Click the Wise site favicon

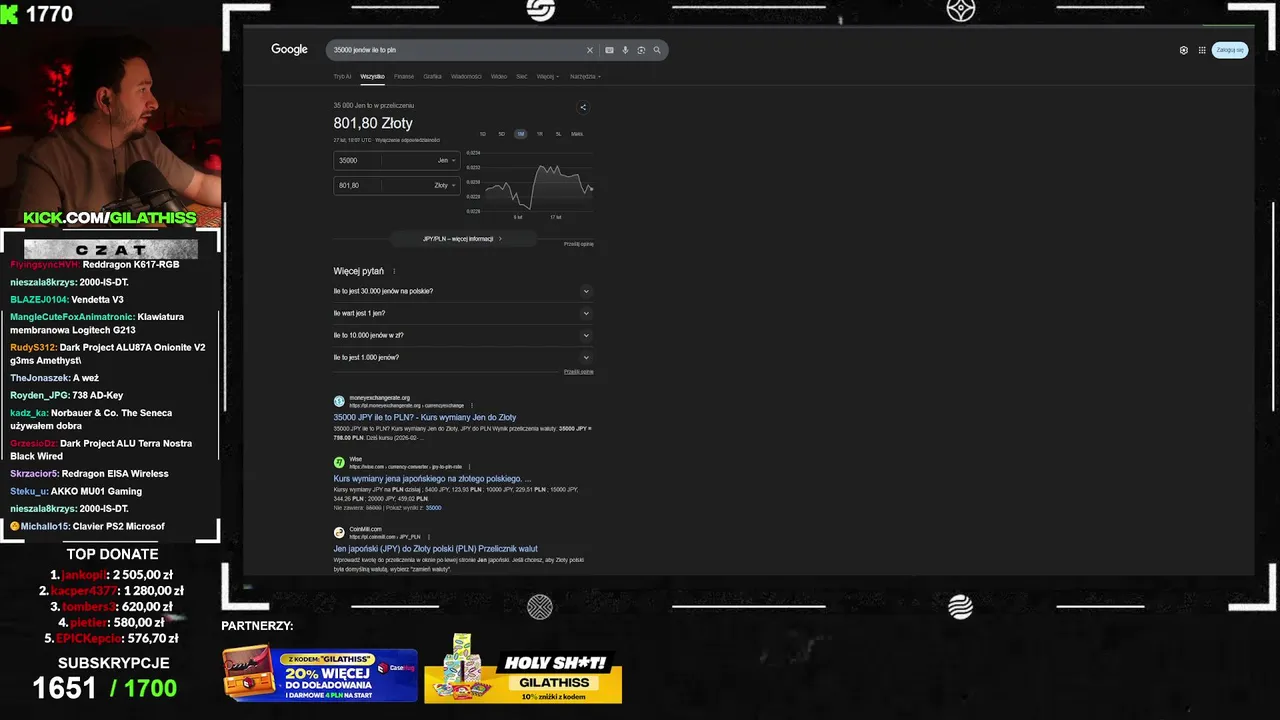click(339, 463)
